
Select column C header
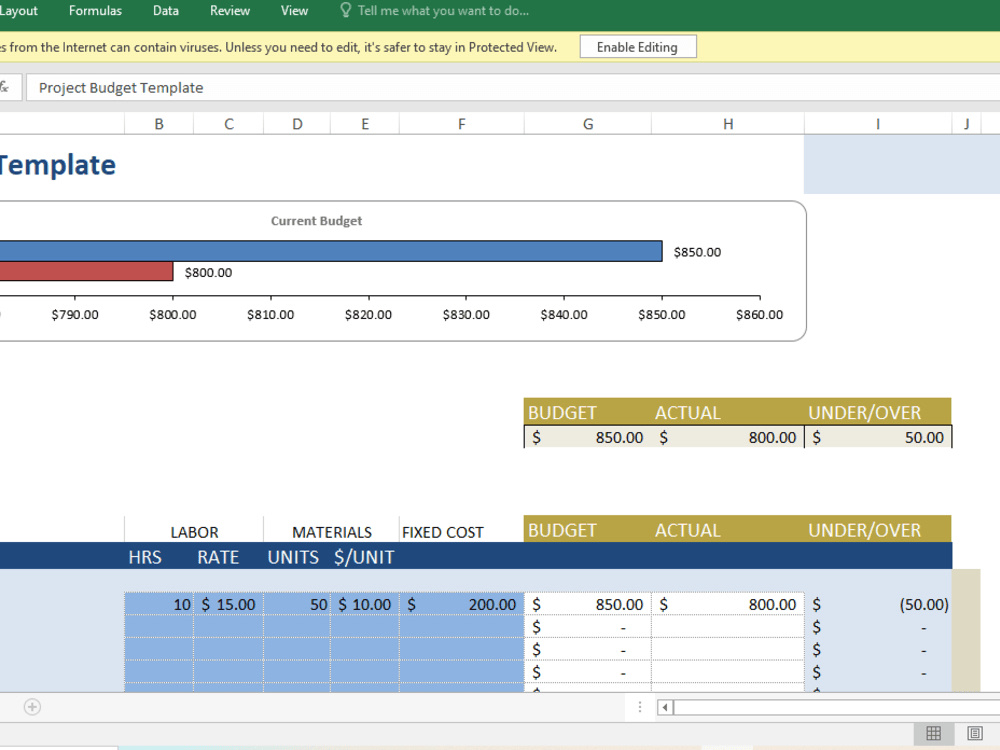(x=228, y=124)
